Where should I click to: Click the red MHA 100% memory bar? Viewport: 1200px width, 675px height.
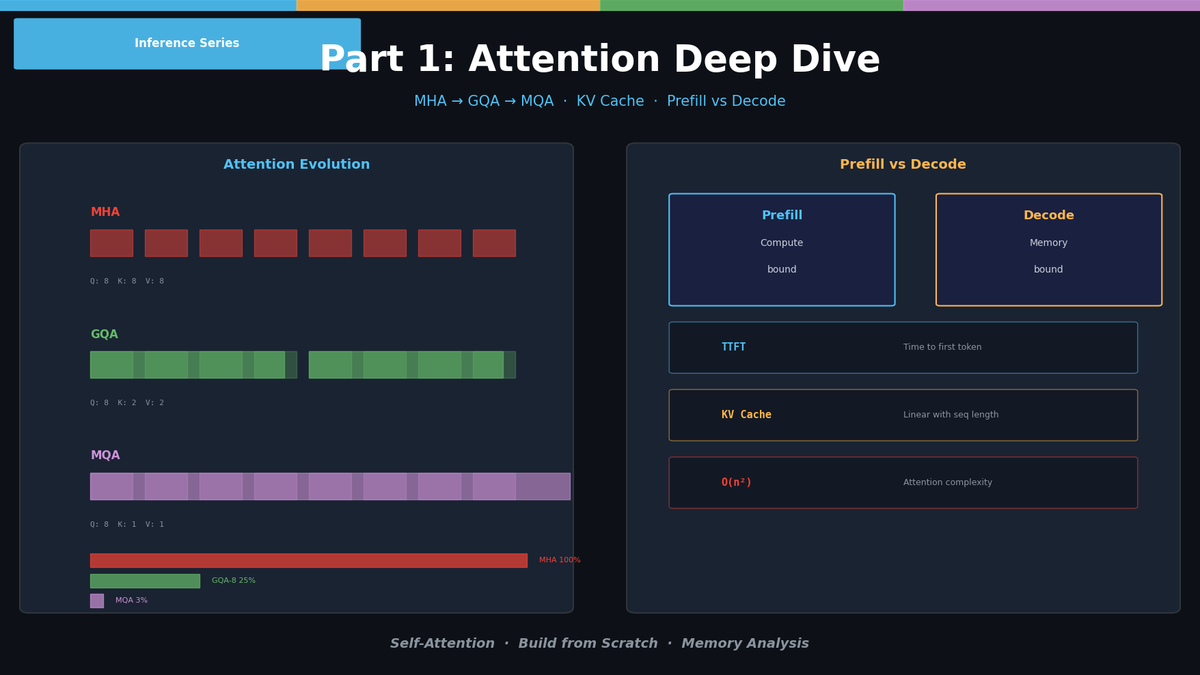pos(309,561)
